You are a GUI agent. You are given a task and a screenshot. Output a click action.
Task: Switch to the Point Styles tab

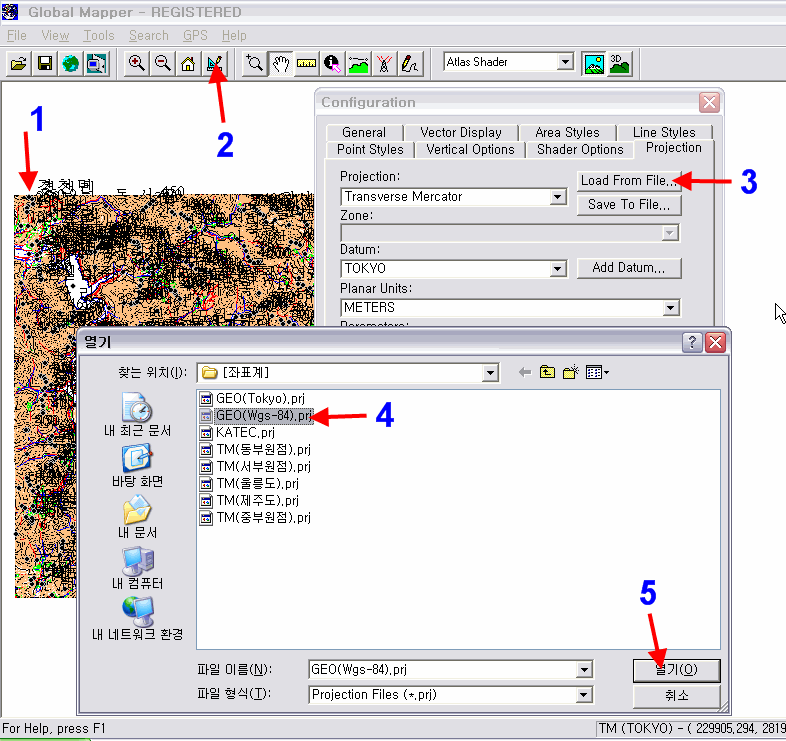coord(370,149)
